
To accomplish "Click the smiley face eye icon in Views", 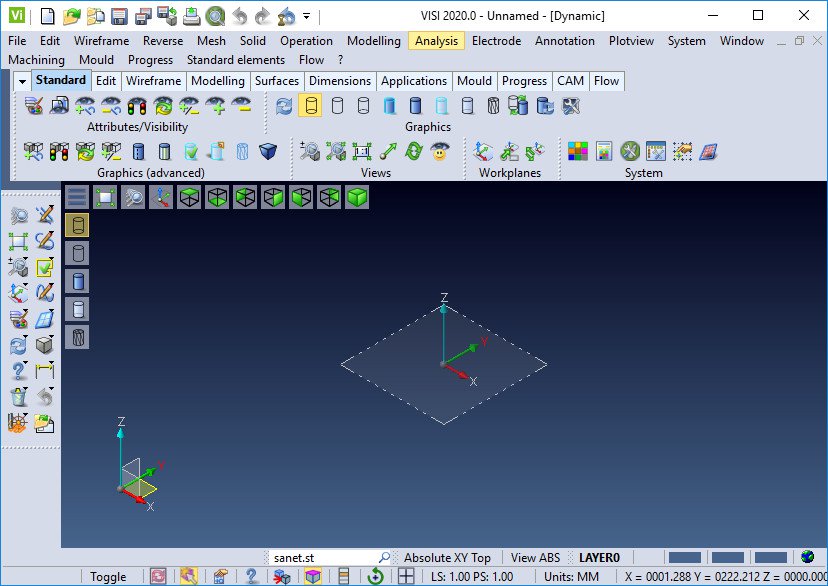I will pyautogui.click(x=439, y=152).
